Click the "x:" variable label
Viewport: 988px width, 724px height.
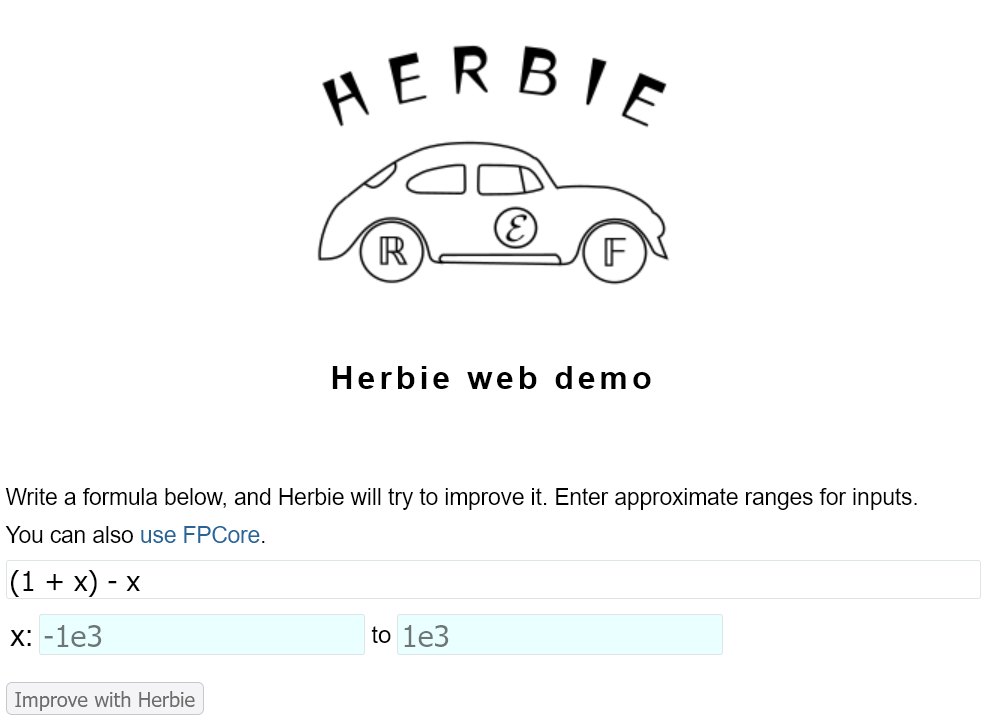coord(21,636)
